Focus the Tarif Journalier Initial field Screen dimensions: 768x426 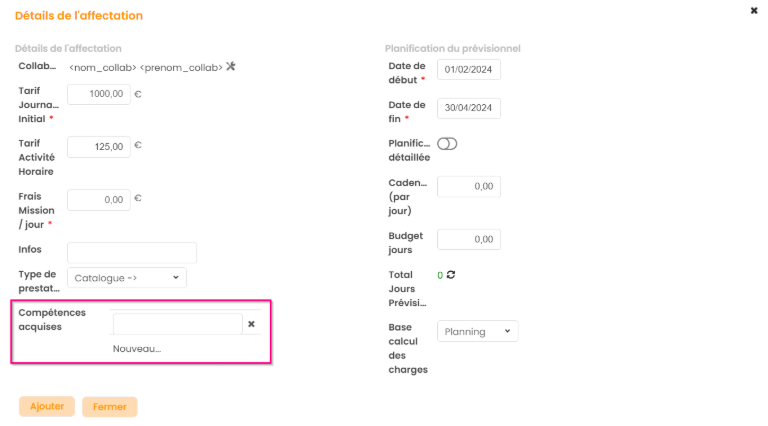98,95
